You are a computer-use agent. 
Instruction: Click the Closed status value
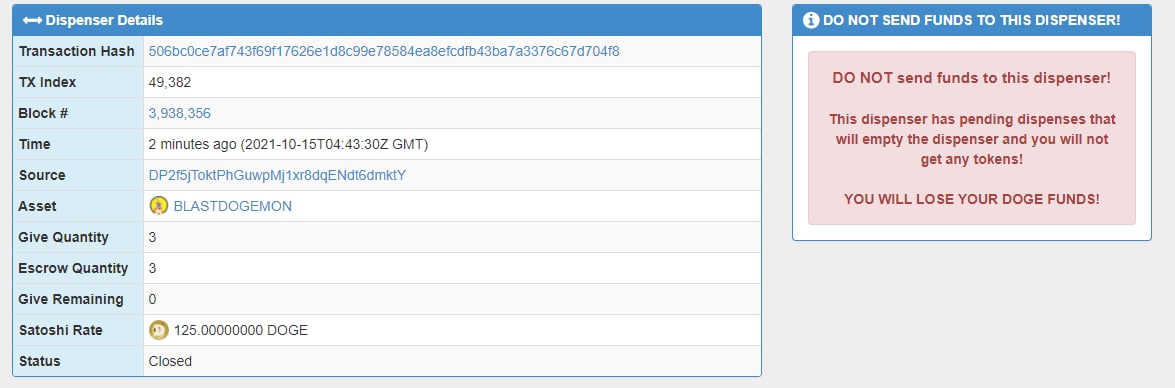tap(170, 361)
